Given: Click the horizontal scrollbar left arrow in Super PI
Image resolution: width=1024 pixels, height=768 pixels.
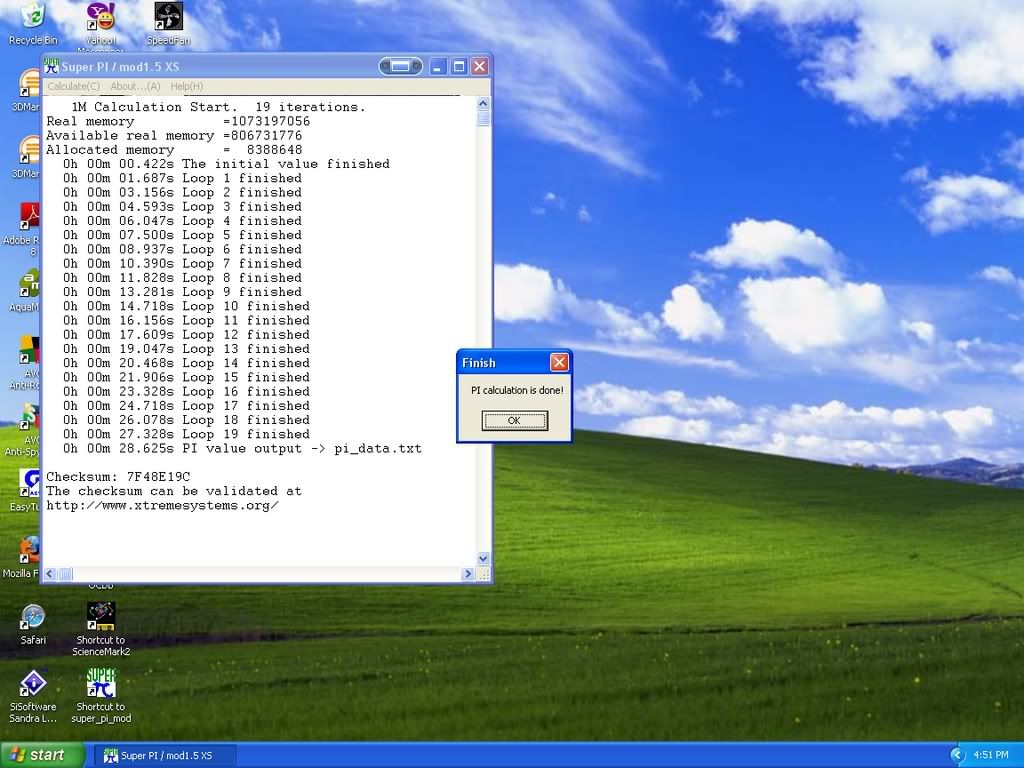Looking at the screenshot, I should pyautogui.click(x=50, y=574).
